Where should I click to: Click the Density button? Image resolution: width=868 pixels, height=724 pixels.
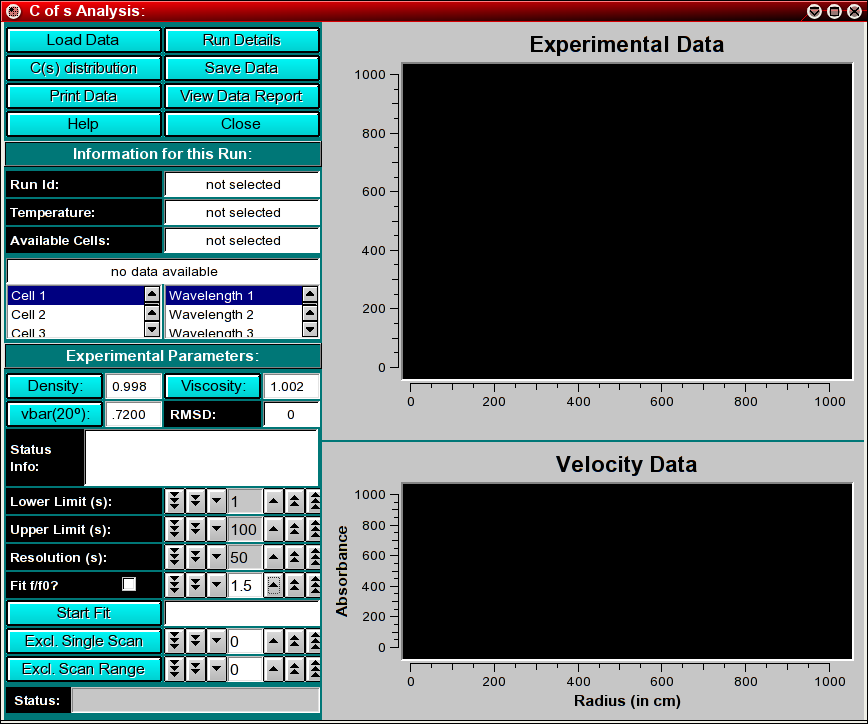[55, 387]
